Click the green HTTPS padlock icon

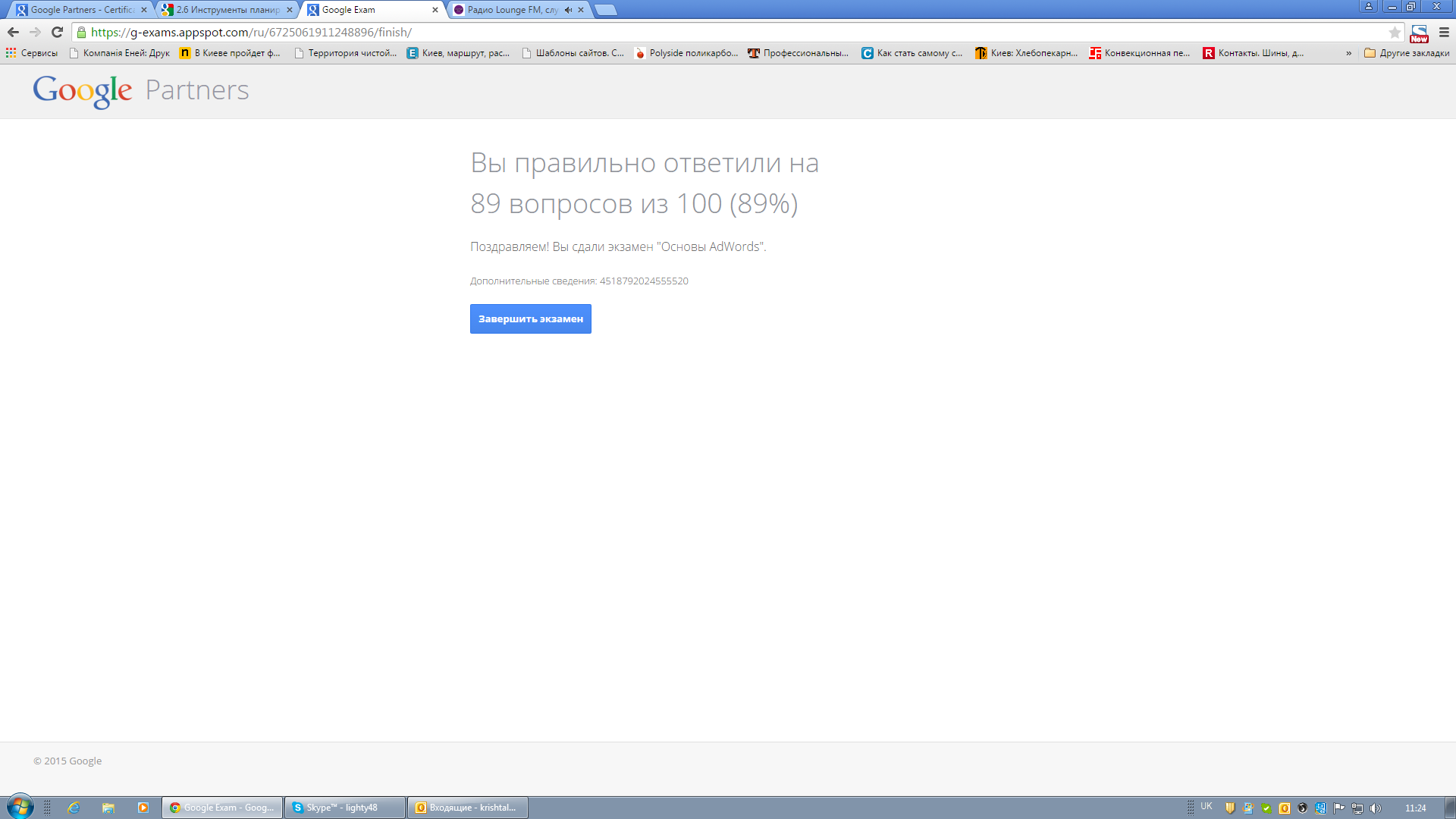point(82,33)
